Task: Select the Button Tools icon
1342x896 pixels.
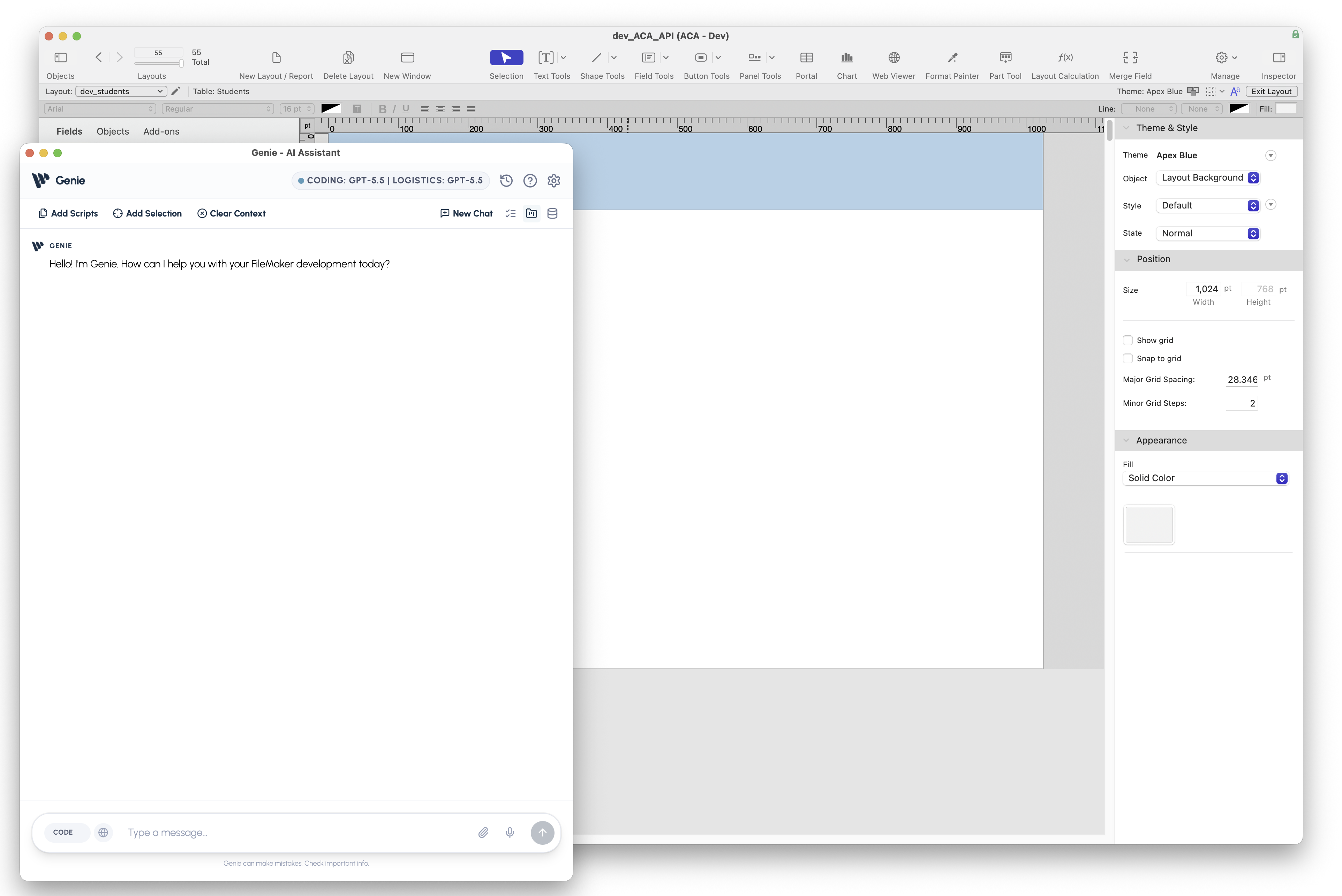Action: 700,58
